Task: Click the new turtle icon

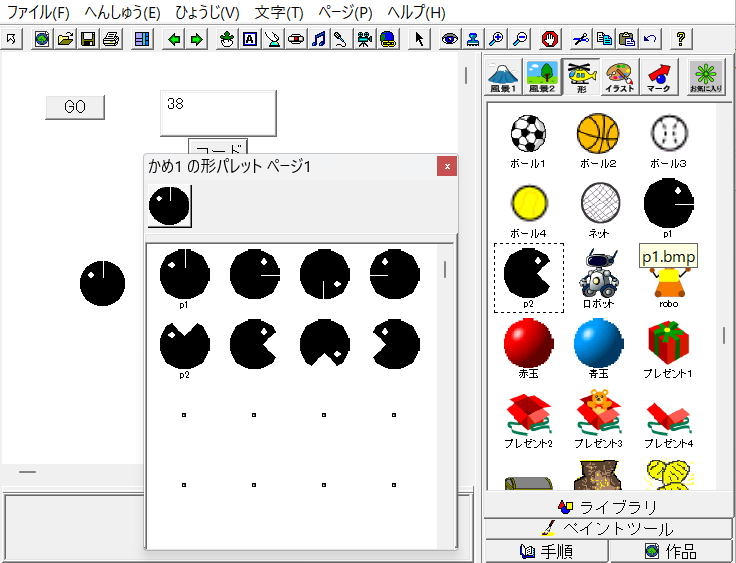Action: click(x=227, y=39)
